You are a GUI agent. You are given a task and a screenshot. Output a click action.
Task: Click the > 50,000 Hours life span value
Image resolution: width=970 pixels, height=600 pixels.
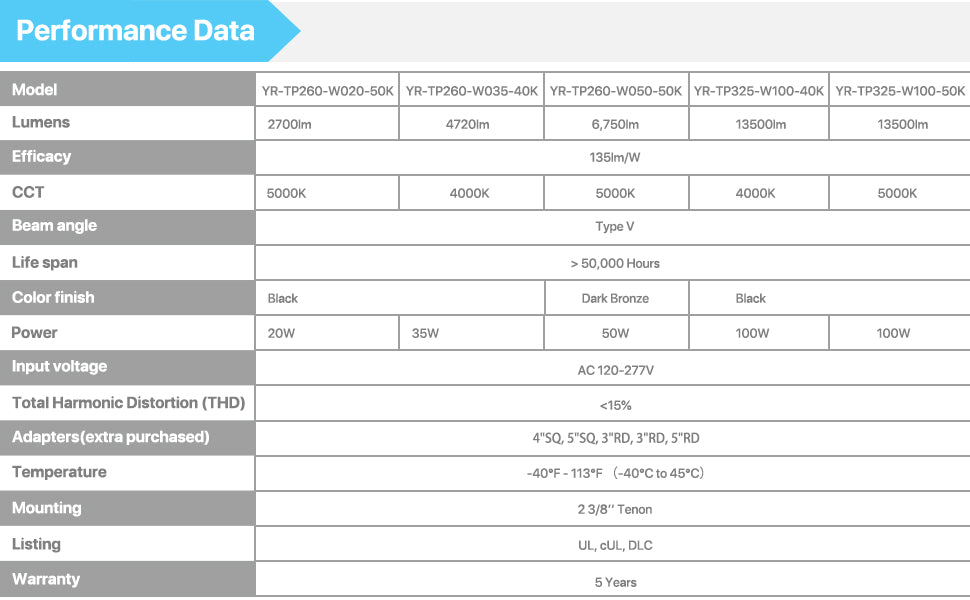coord(614,263)
